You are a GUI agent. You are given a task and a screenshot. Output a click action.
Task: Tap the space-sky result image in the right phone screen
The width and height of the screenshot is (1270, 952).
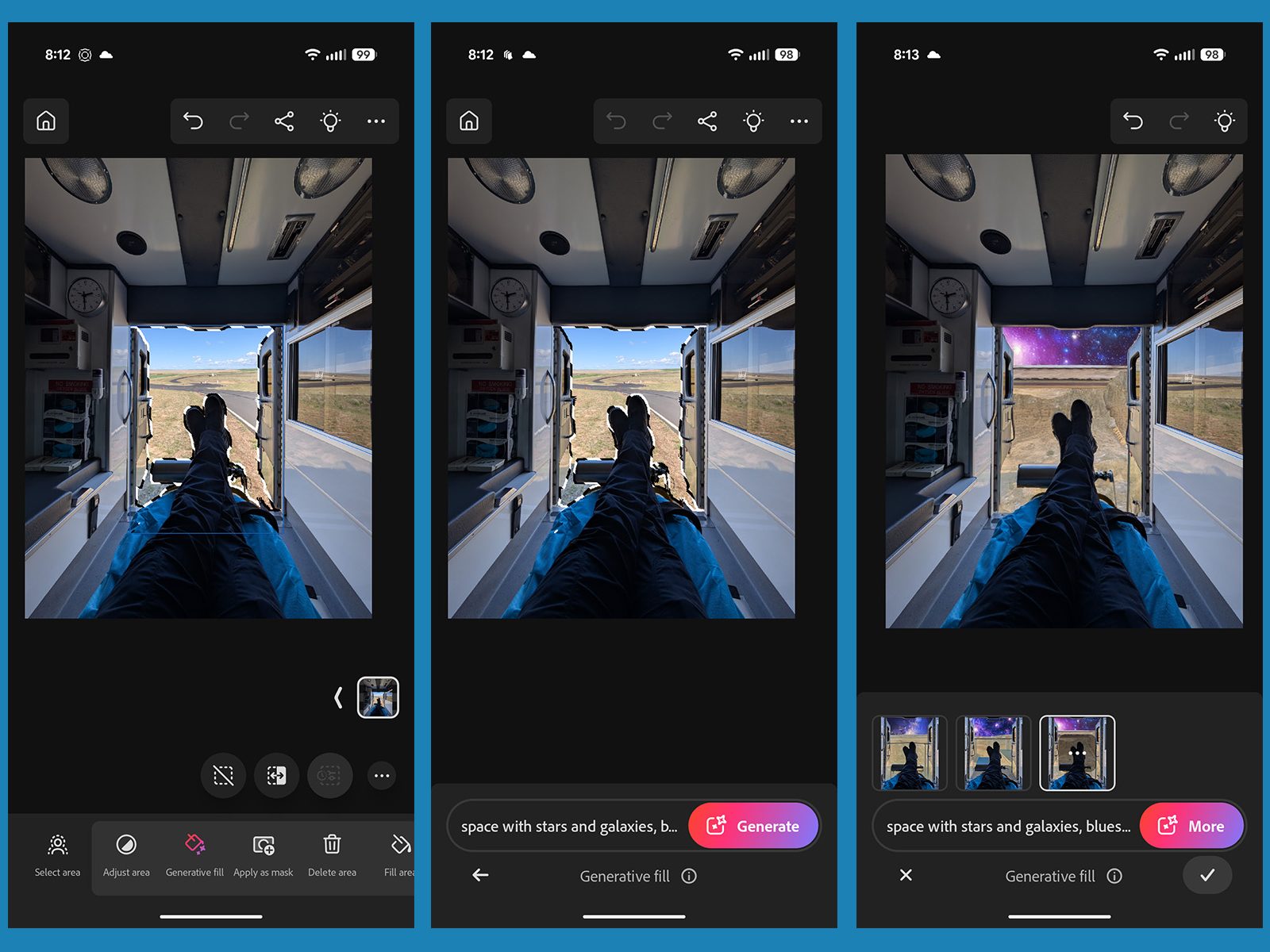pyautogui.click(x=1064, y=391)
